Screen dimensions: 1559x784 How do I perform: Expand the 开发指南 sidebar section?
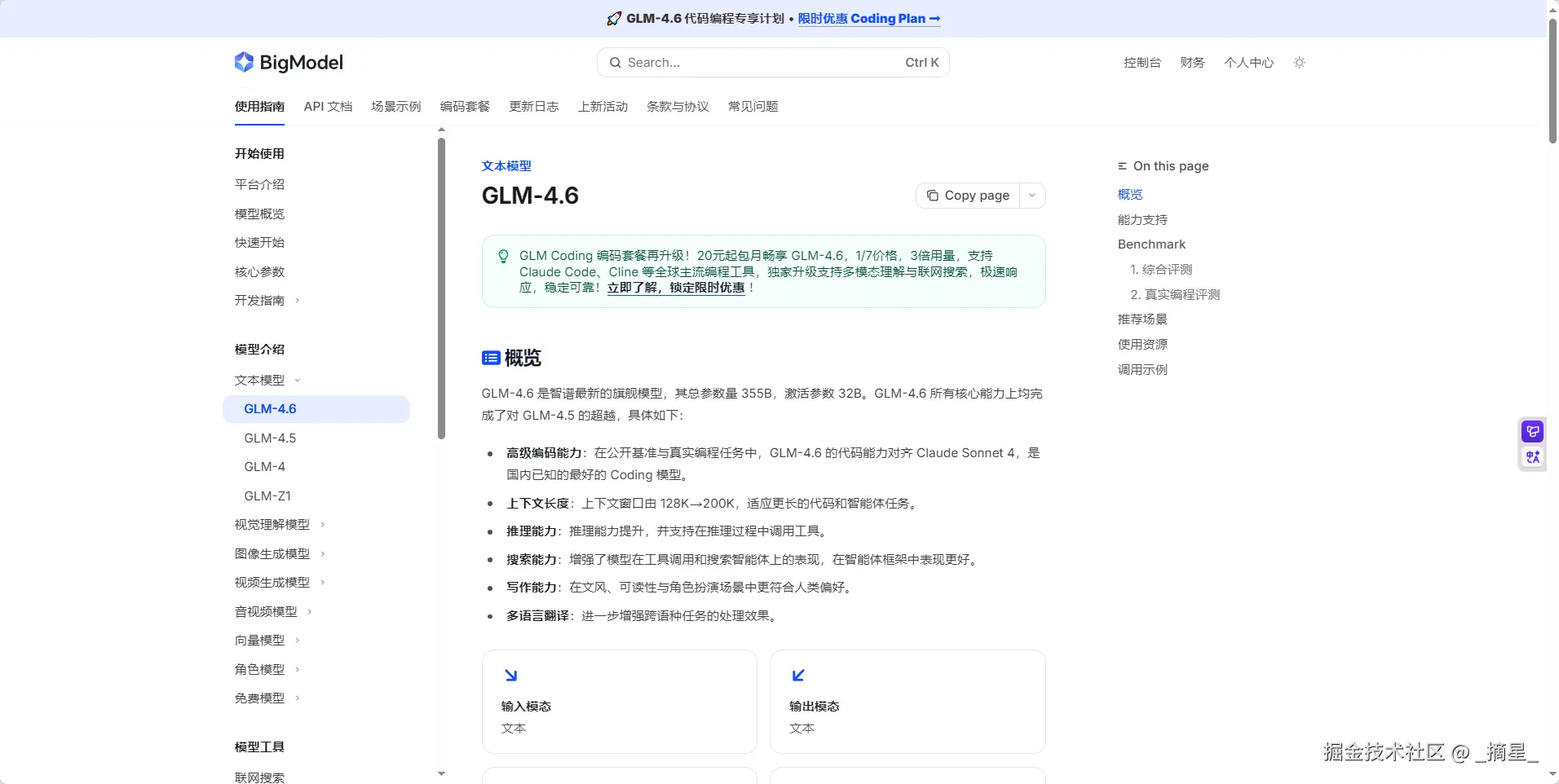(x=267, y=301)
